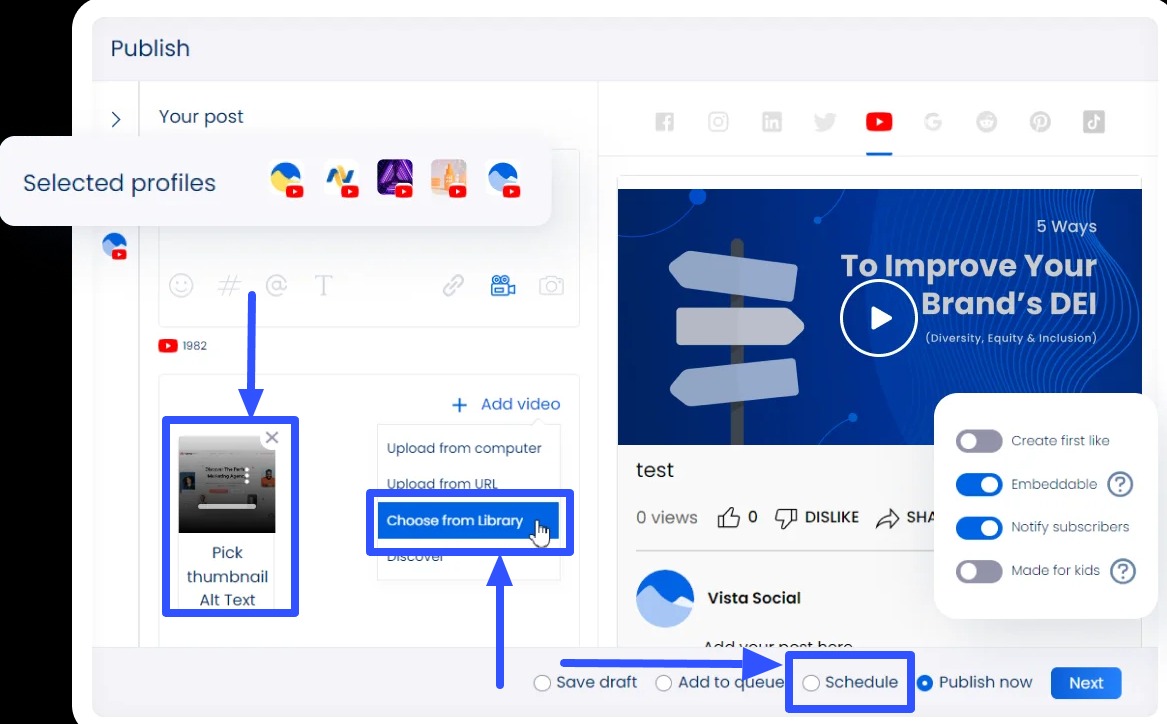
Task: Open the Add video dropdown
Action: (x=505, y=404)
